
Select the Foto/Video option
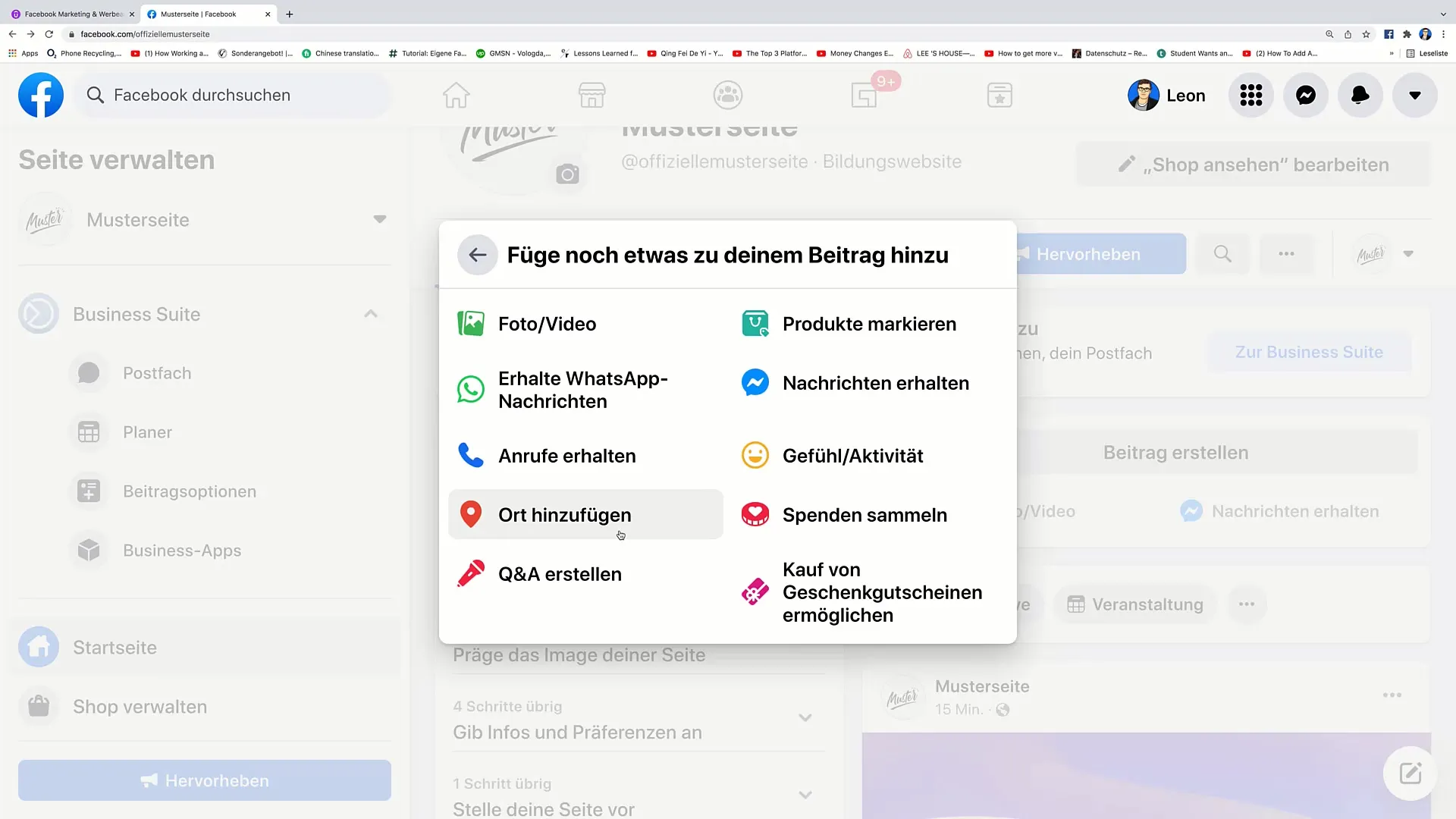tap(585, 324)
